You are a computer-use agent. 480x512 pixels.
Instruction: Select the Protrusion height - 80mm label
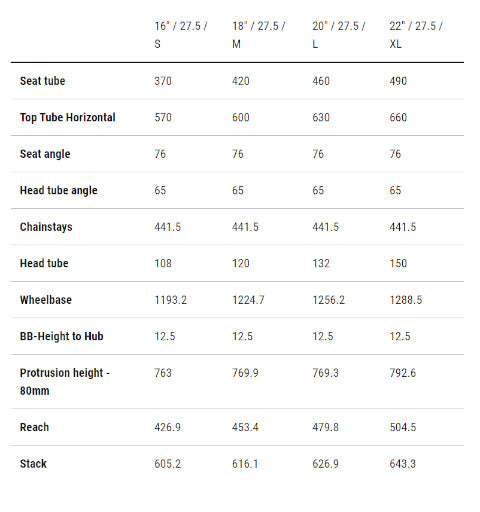pyautogui.click(x=65, y=382)
